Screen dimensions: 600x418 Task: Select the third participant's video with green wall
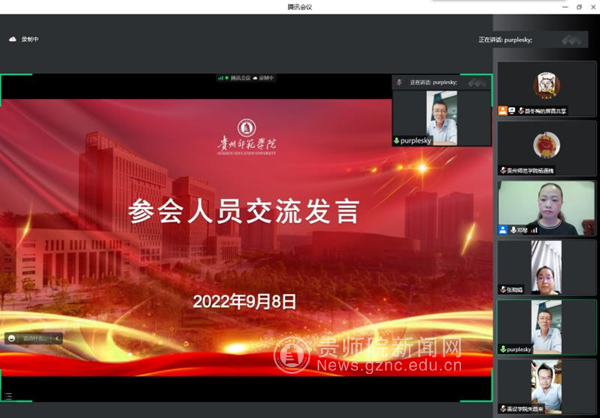point(546,206)
